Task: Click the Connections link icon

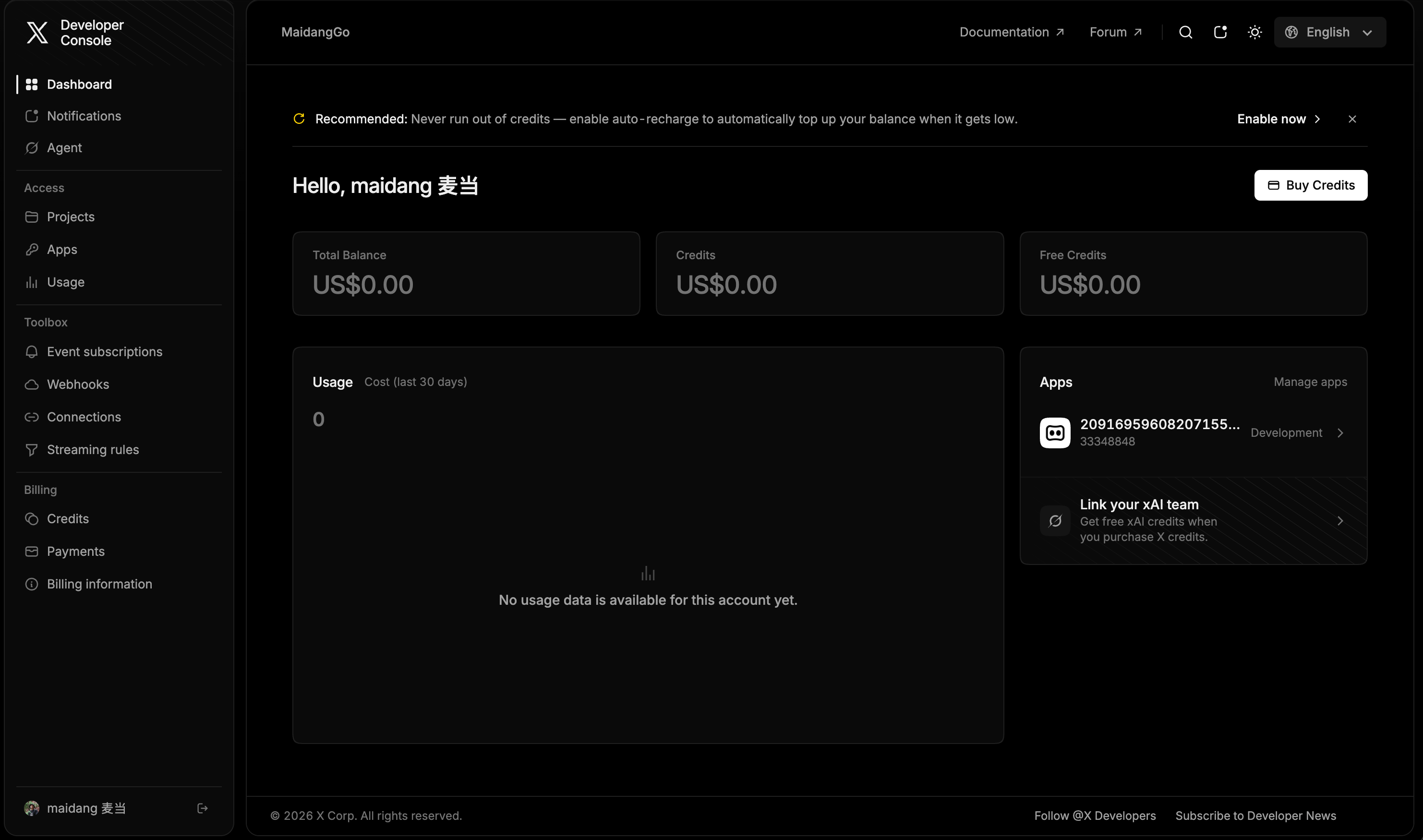Action: pos(32,417)
